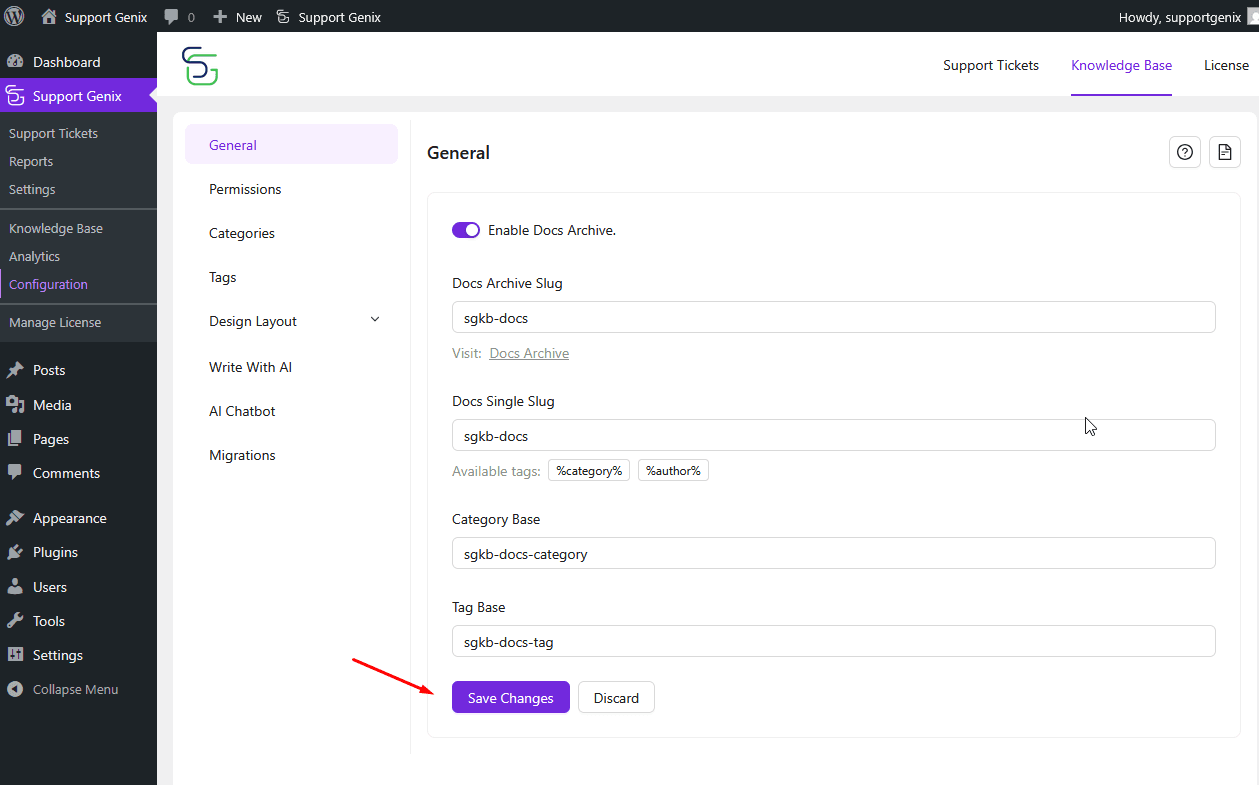This screenshot has width=1259, height=785.
Task: Click the General page heading text
Action: pyautogui.click(x=458, y=153)
